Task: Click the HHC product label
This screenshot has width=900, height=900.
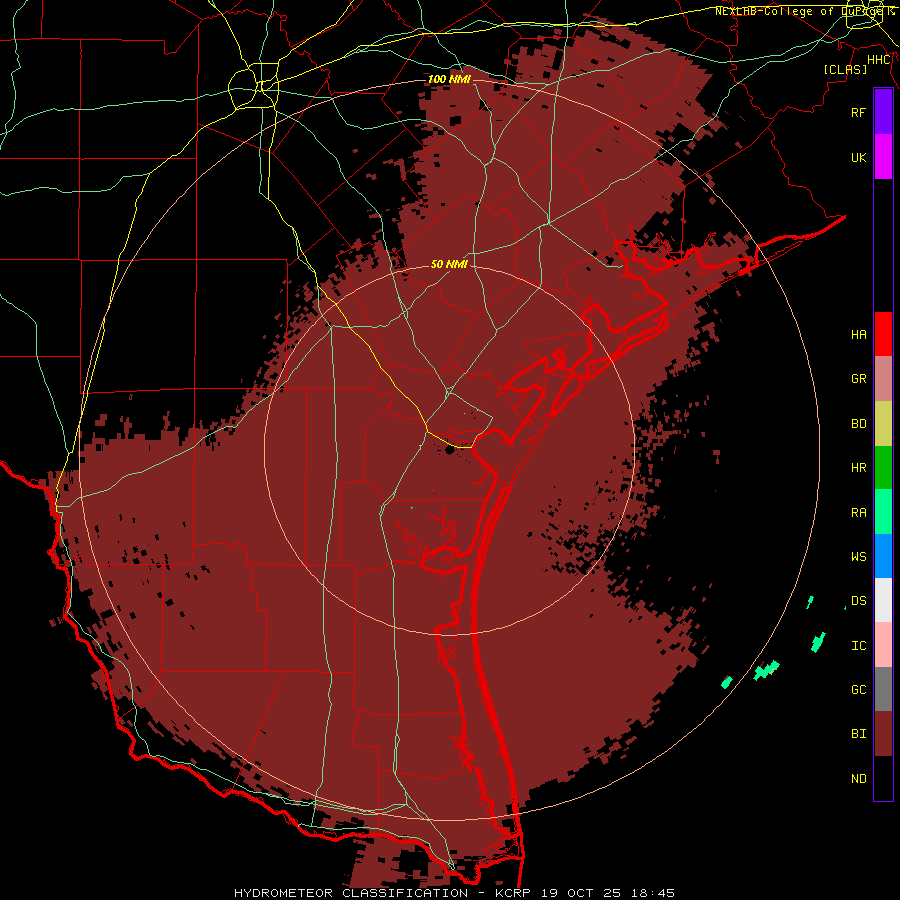Action: [879, 60]
